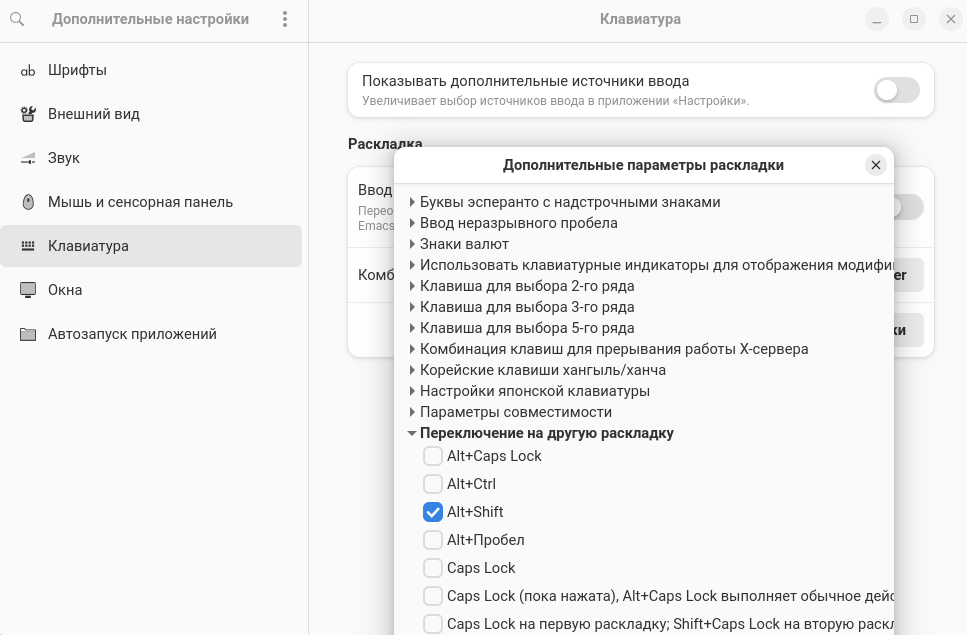The height and width of the screenshot is (635, 967).
Task: Click the Внешний вид appearance icon
Action: (28, 114)
